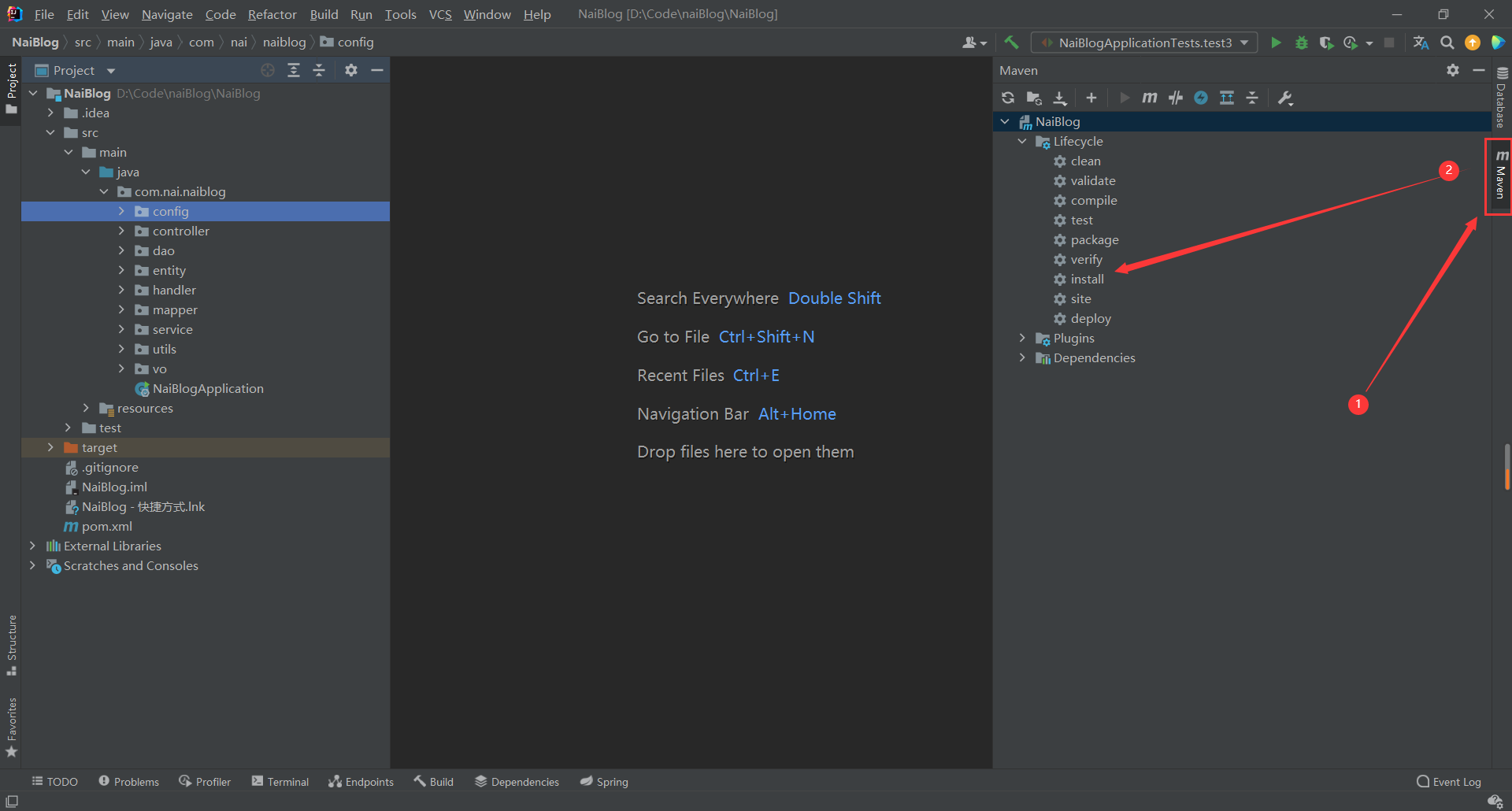Image resolution: width=1512 pixels, height=811 pixels.
Task: Open the Build menu
Action: coord(324,14)
